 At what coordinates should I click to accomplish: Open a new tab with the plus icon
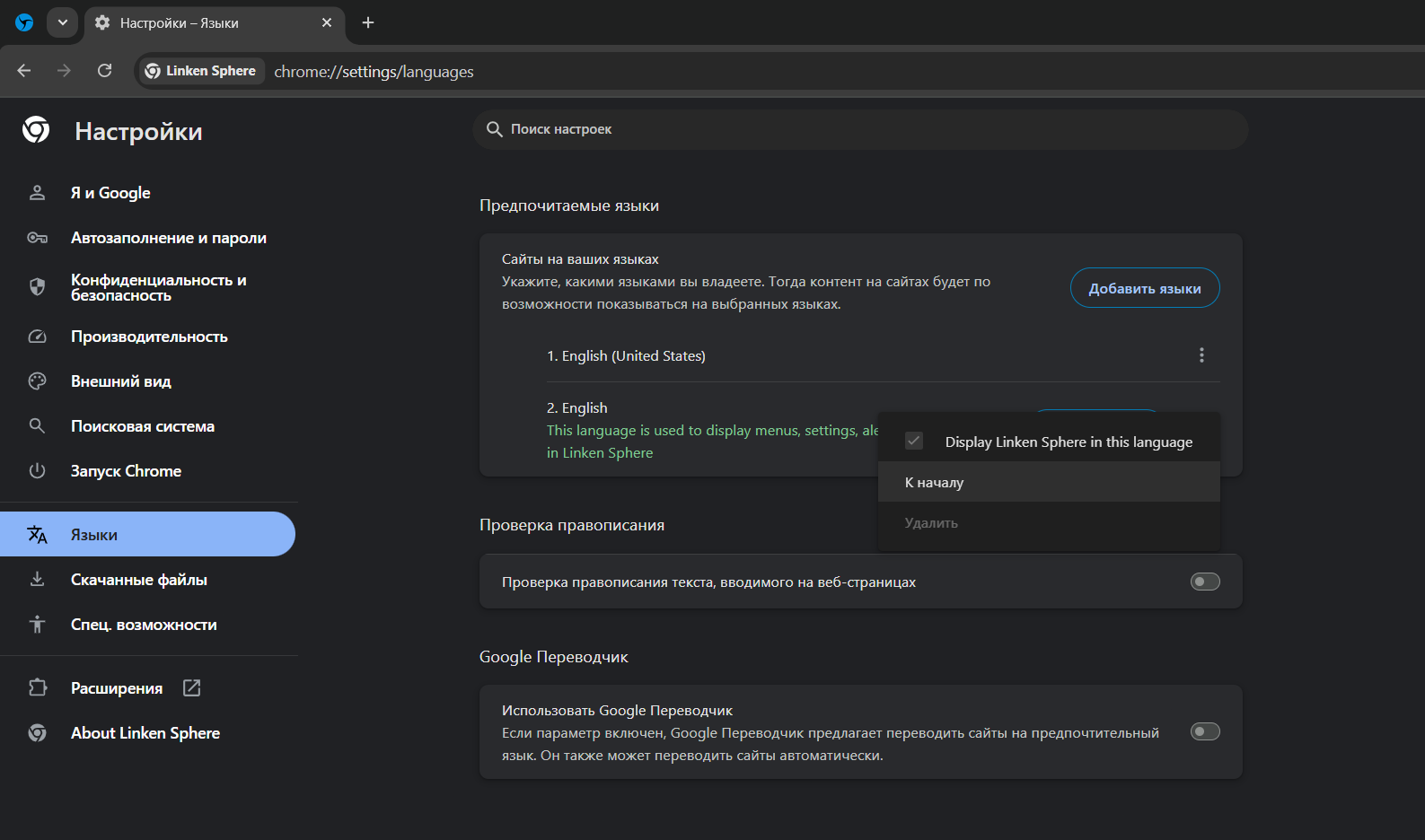point(368,22)
